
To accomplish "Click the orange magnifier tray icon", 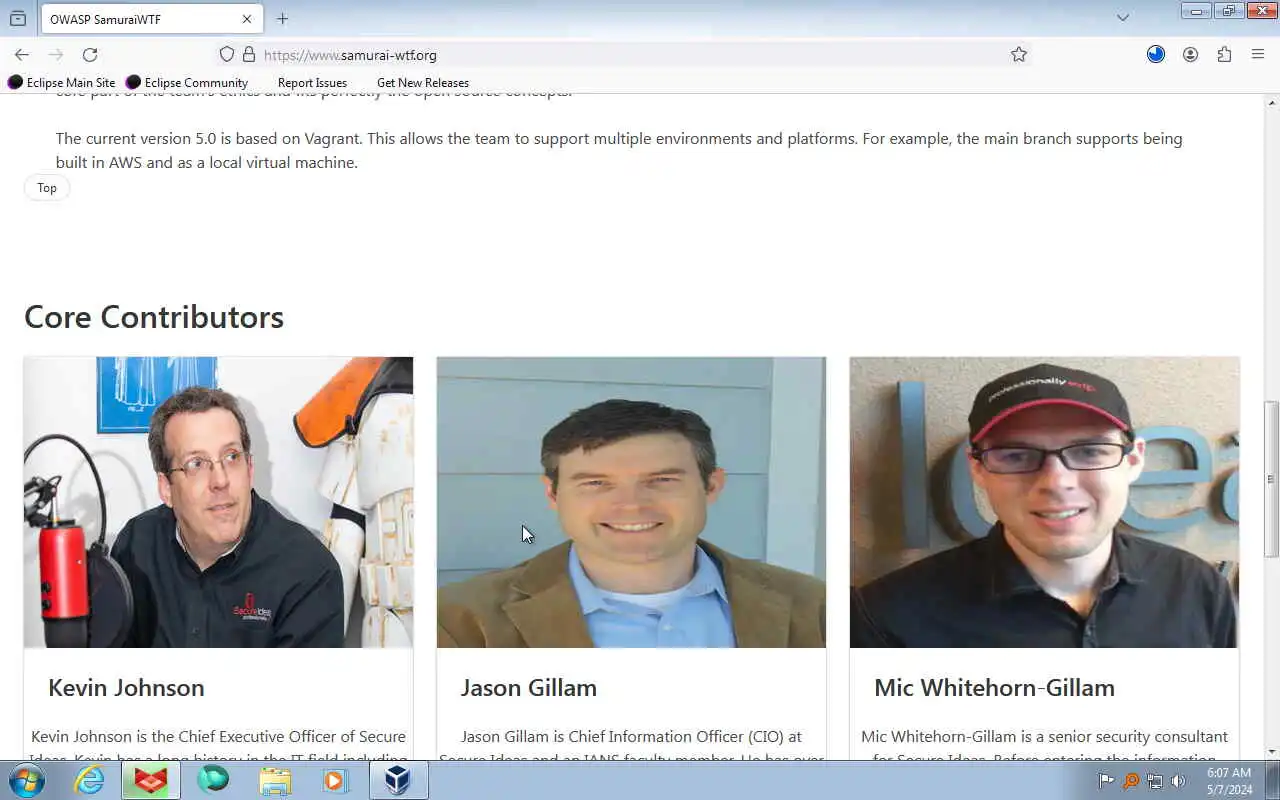I will point(1131,781).
